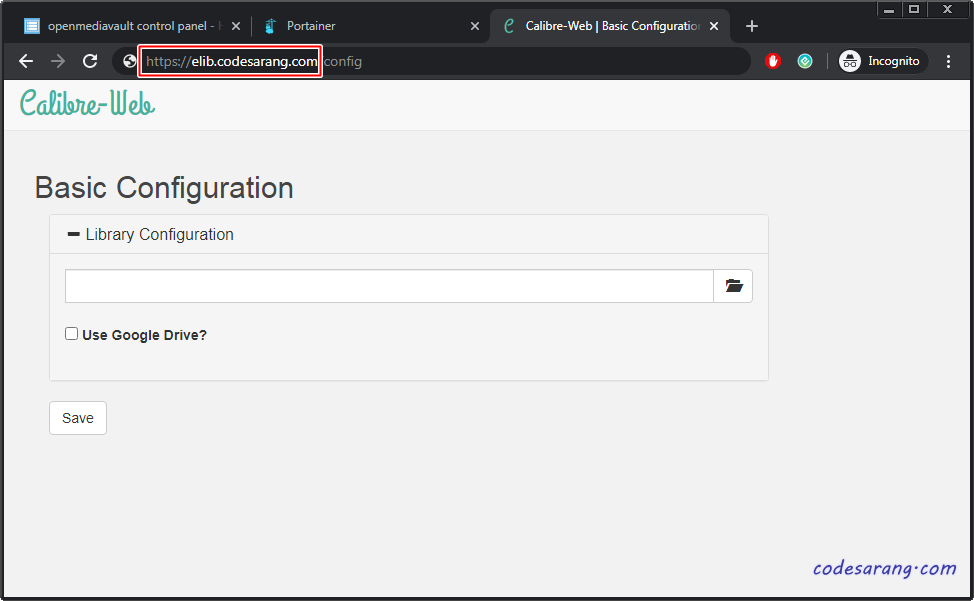Close the openmediavault tab
Screen dimensions: 974x601
236,26
